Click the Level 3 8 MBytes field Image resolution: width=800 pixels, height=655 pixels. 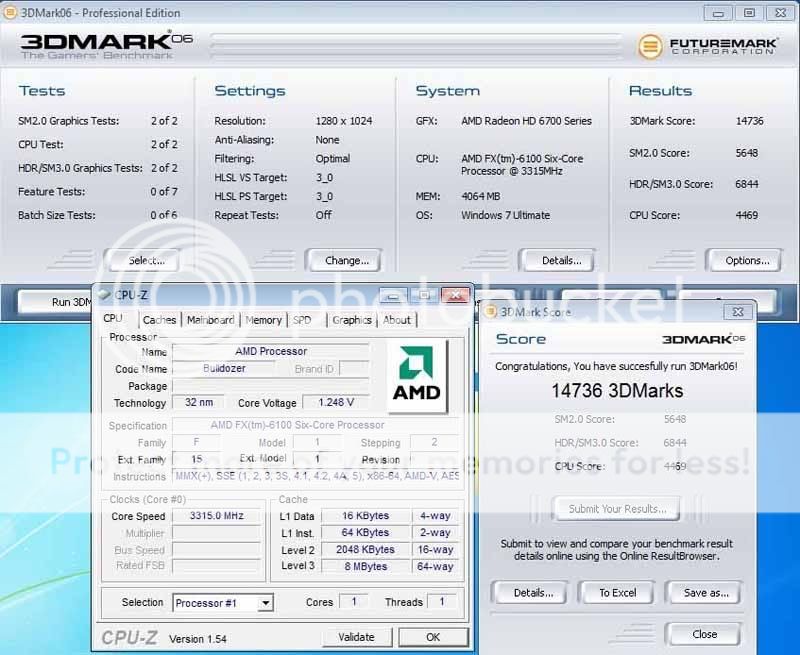(366, 566)
